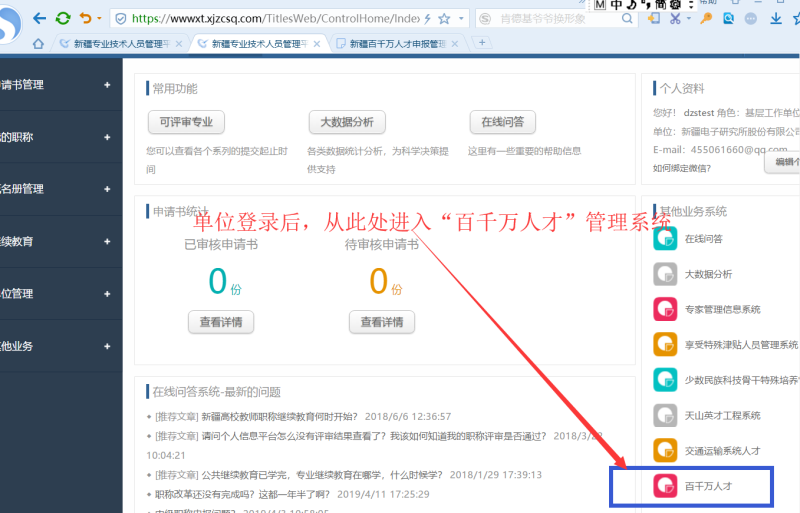This screenshot has width=800, height=513.
Task: Click the 专家管理信息系统 icon
Action: (665, 309)
